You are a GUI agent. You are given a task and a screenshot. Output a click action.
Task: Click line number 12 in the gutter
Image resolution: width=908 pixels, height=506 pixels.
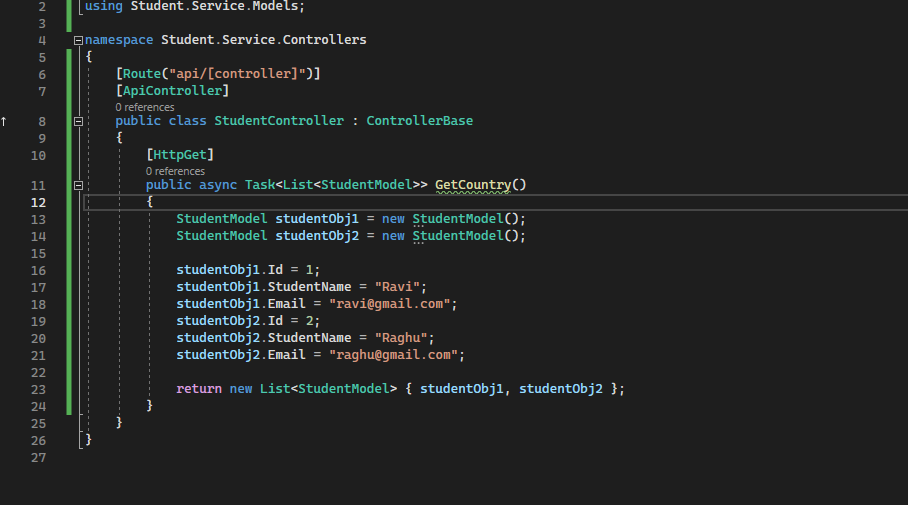coord(39,202)
